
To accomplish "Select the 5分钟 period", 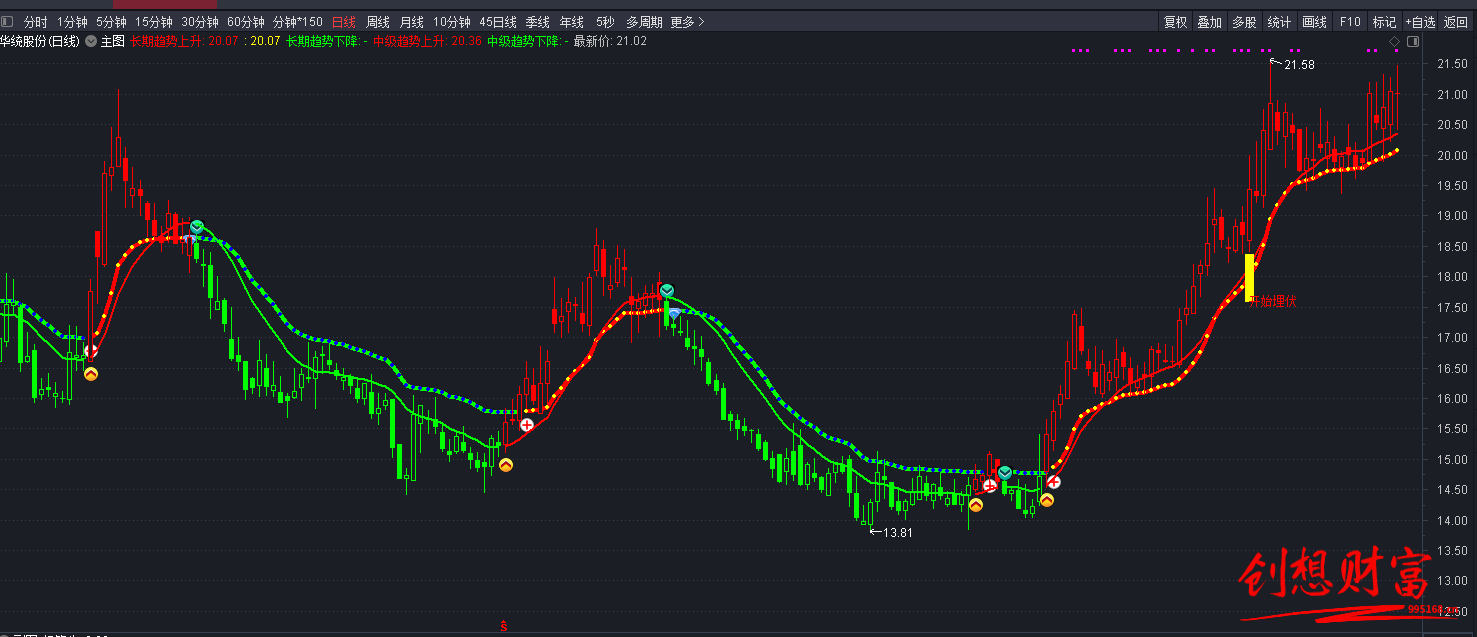I will pyautogui.click(x=111, y=22).
